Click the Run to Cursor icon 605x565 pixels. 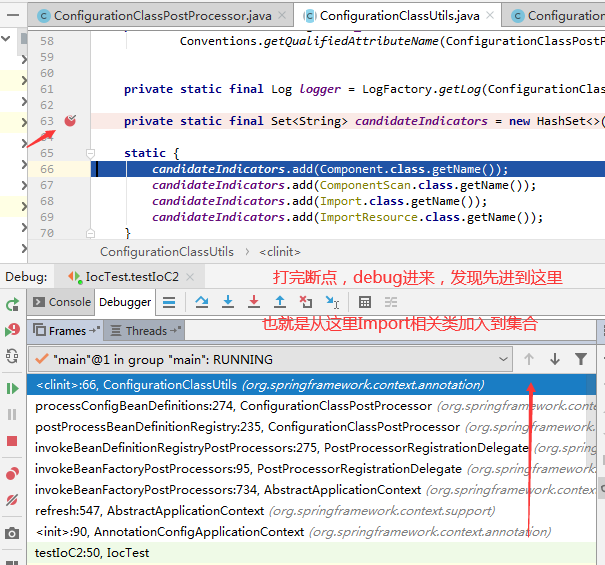pyautogui.click(x=332, y=302)
